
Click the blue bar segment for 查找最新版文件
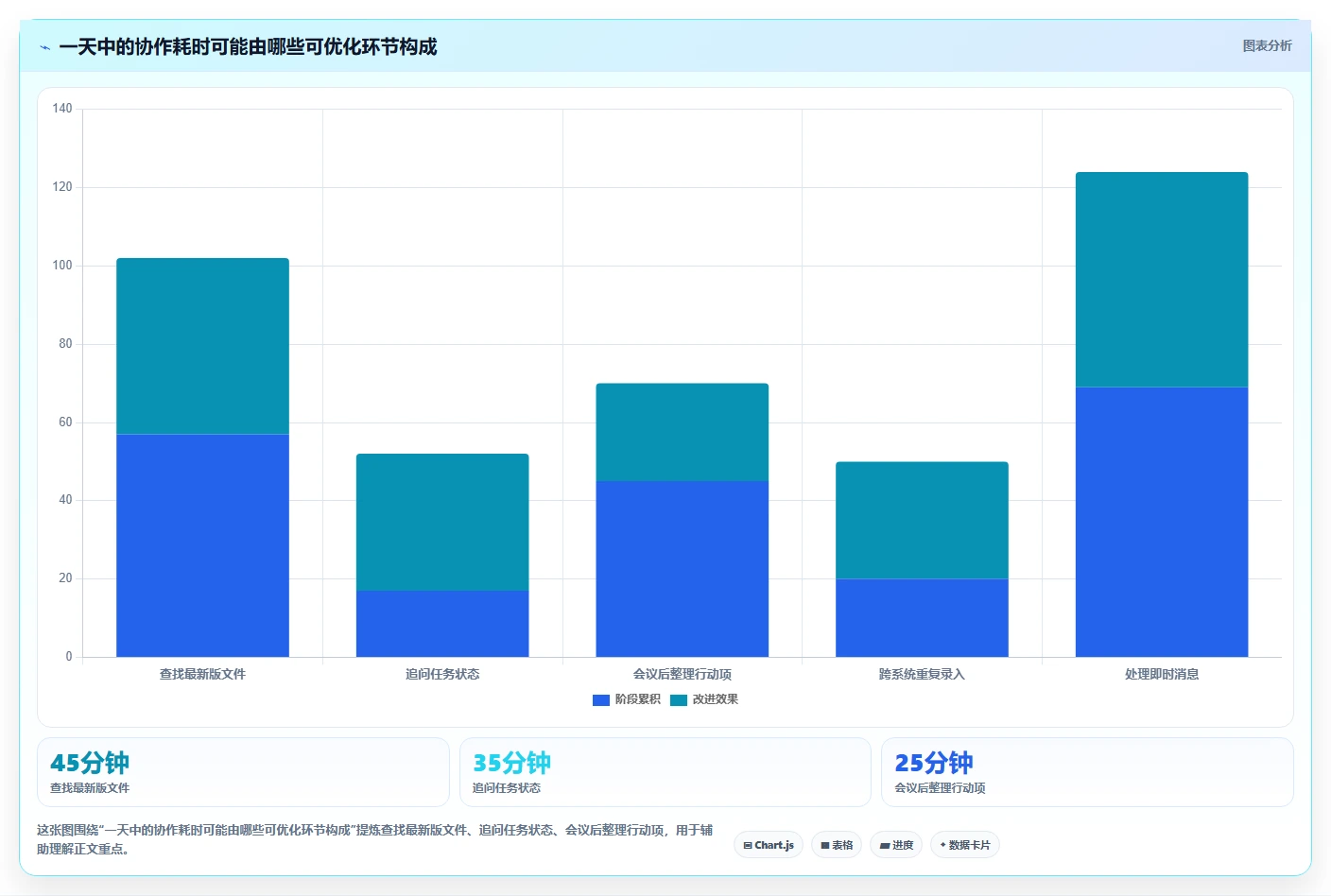tap(202, 545)
